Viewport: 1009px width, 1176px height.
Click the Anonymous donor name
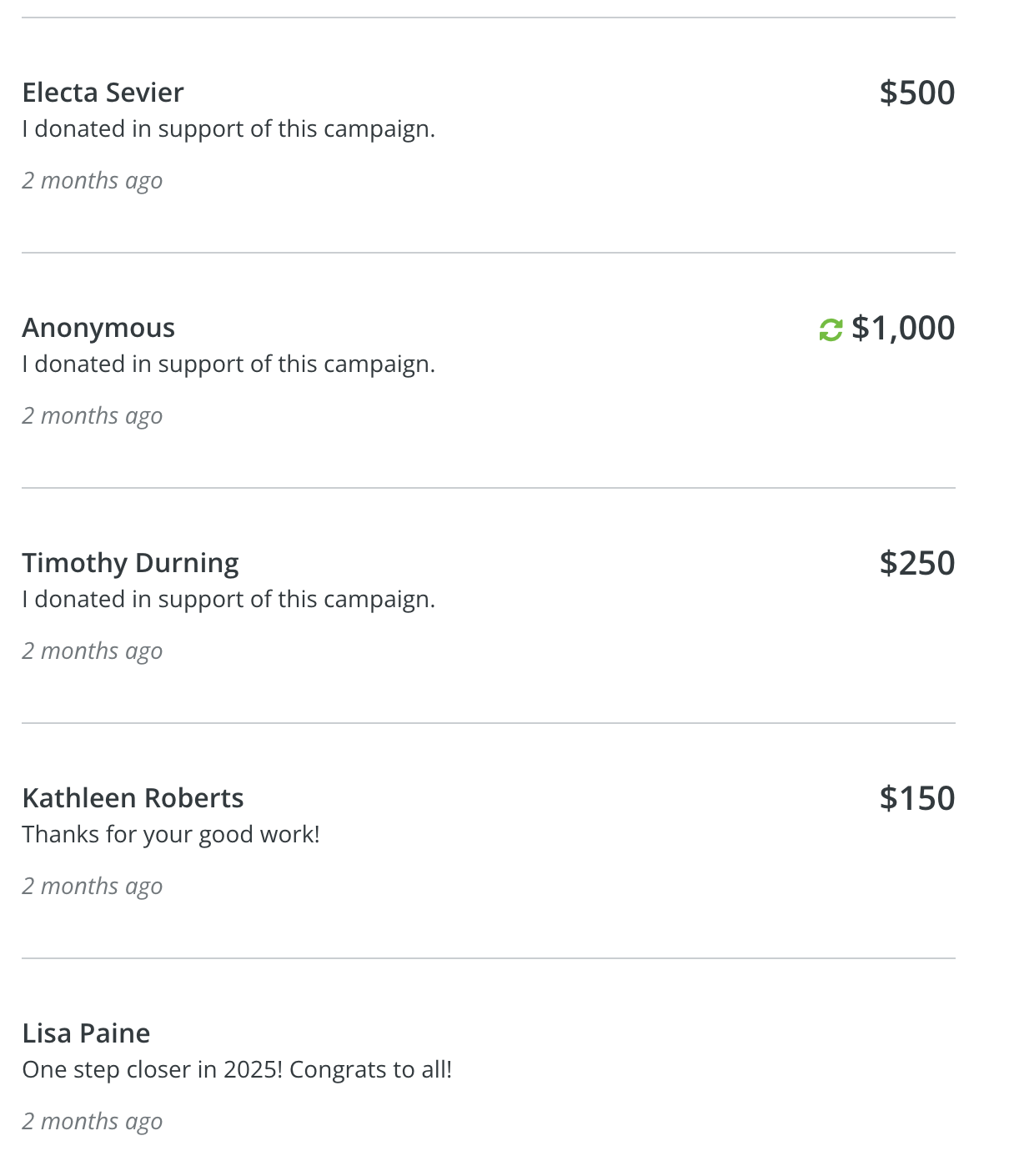[98, 328]
